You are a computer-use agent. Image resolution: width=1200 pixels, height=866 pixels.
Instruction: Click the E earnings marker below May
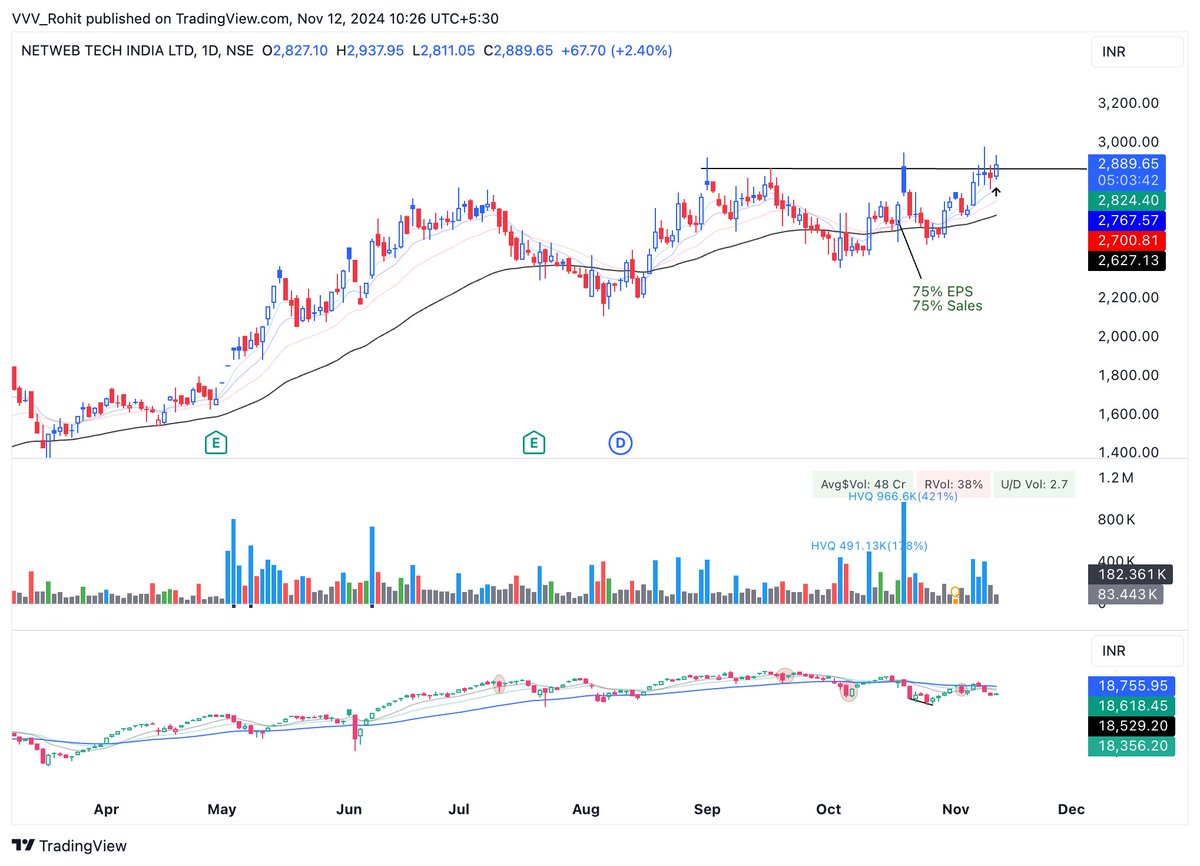click(x=216, y=441)
